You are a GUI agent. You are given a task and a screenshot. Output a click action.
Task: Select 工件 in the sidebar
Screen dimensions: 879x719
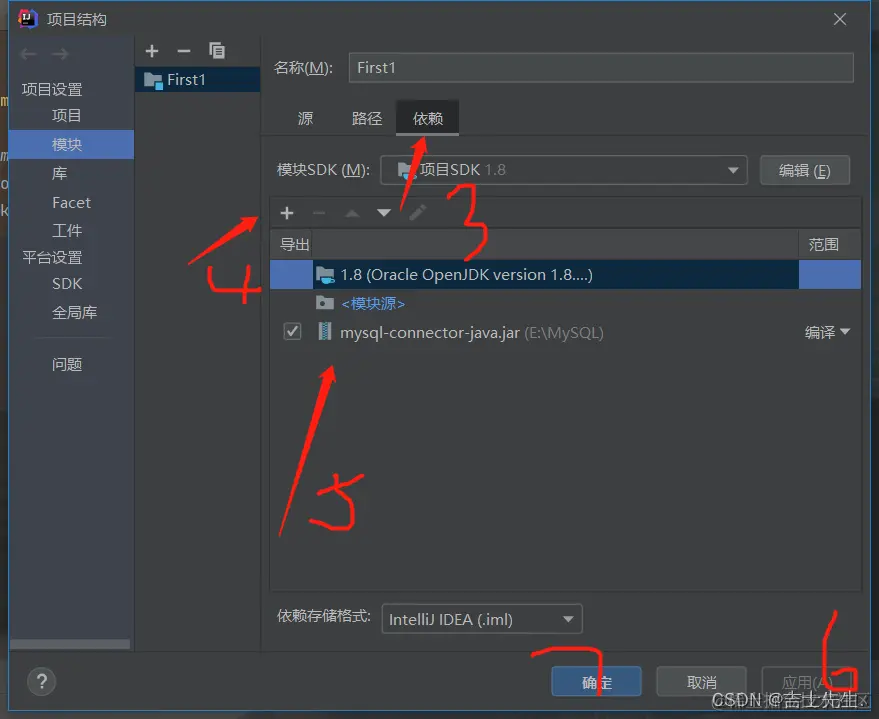[67, 230]
